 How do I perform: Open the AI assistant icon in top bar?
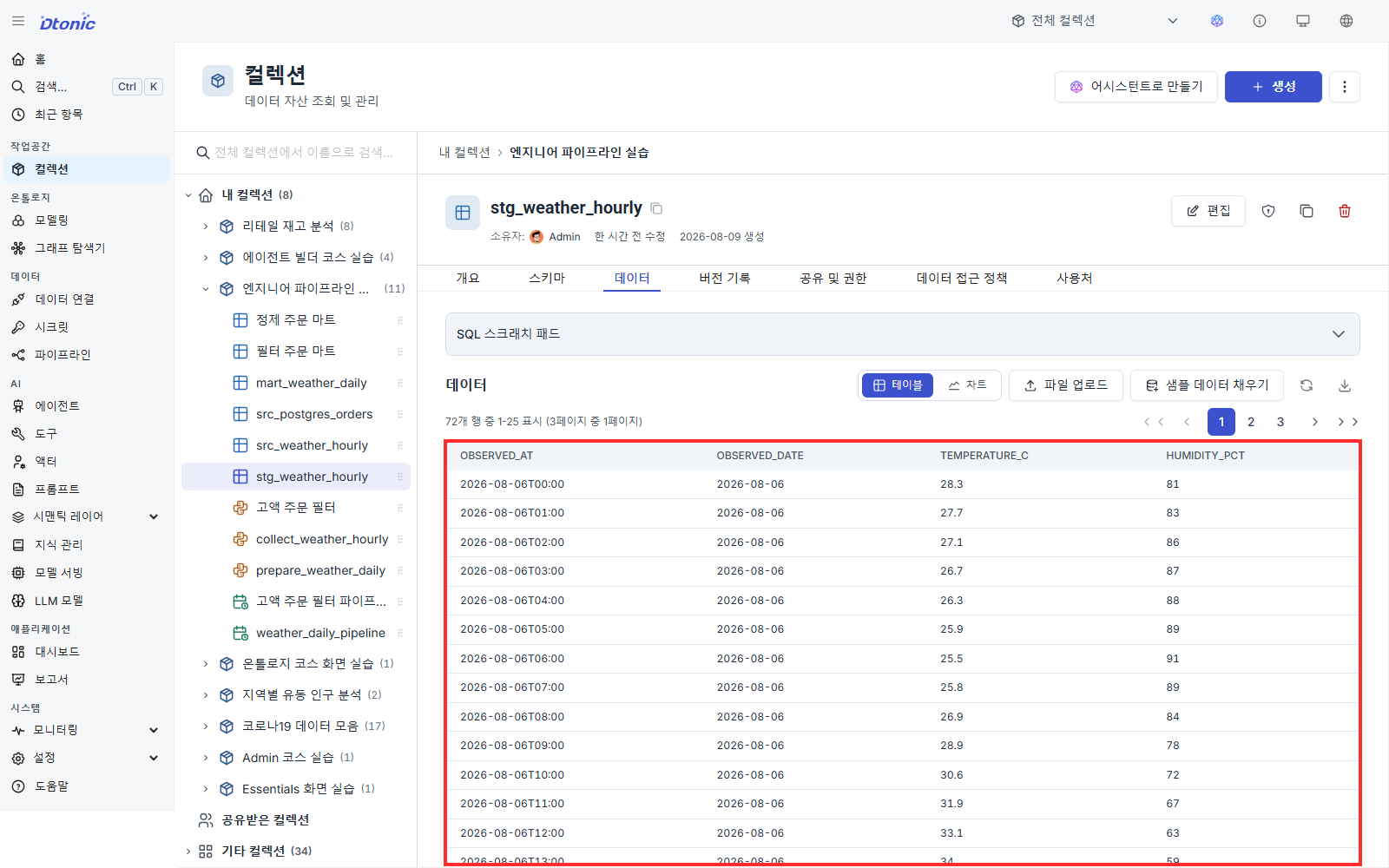click(1217, 21)
